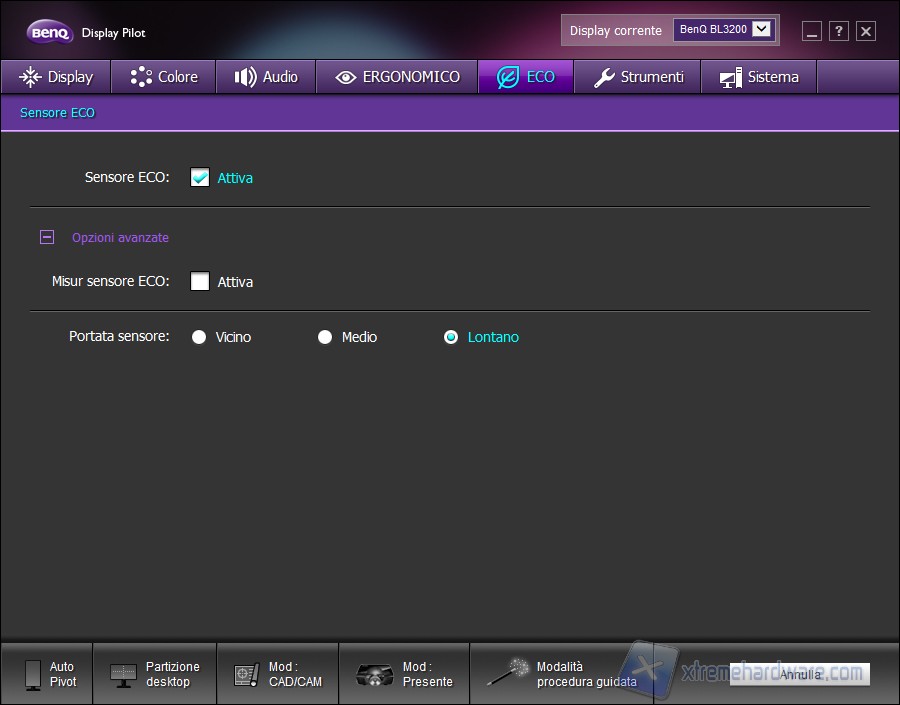Activate Mod: CAD/CAM picture mode

278,674
